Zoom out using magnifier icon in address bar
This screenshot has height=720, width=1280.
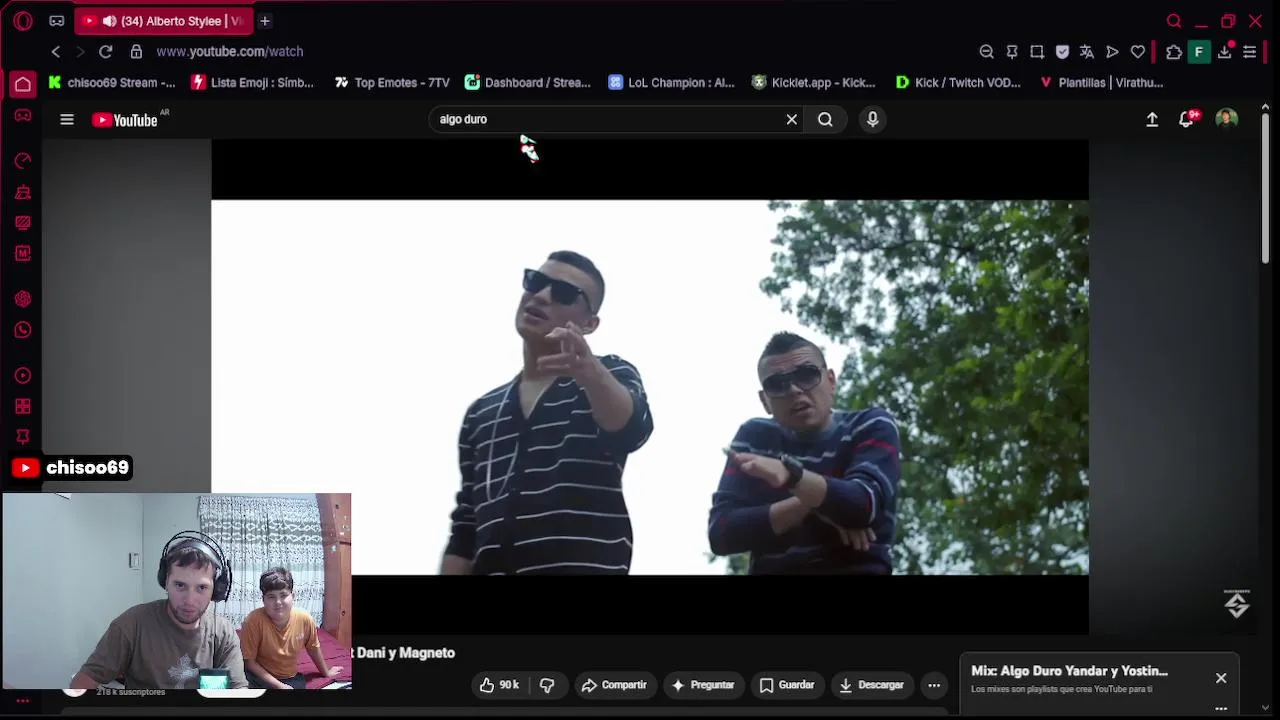986,52
